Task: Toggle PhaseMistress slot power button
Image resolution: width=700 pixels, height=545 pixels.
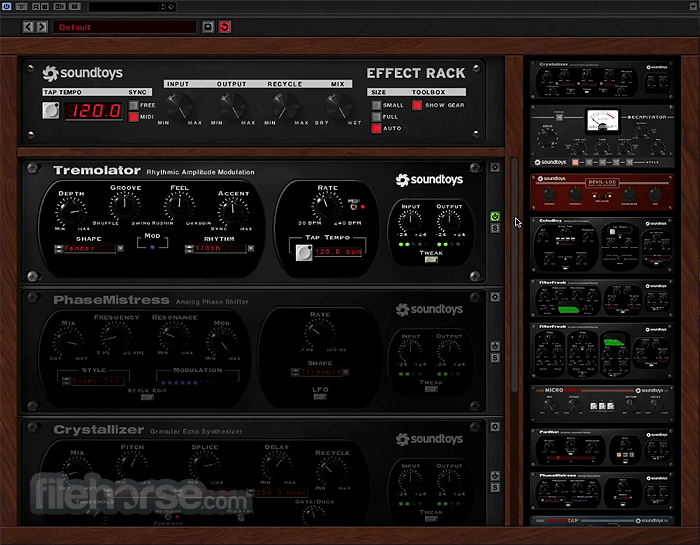Action: [495, 346]
